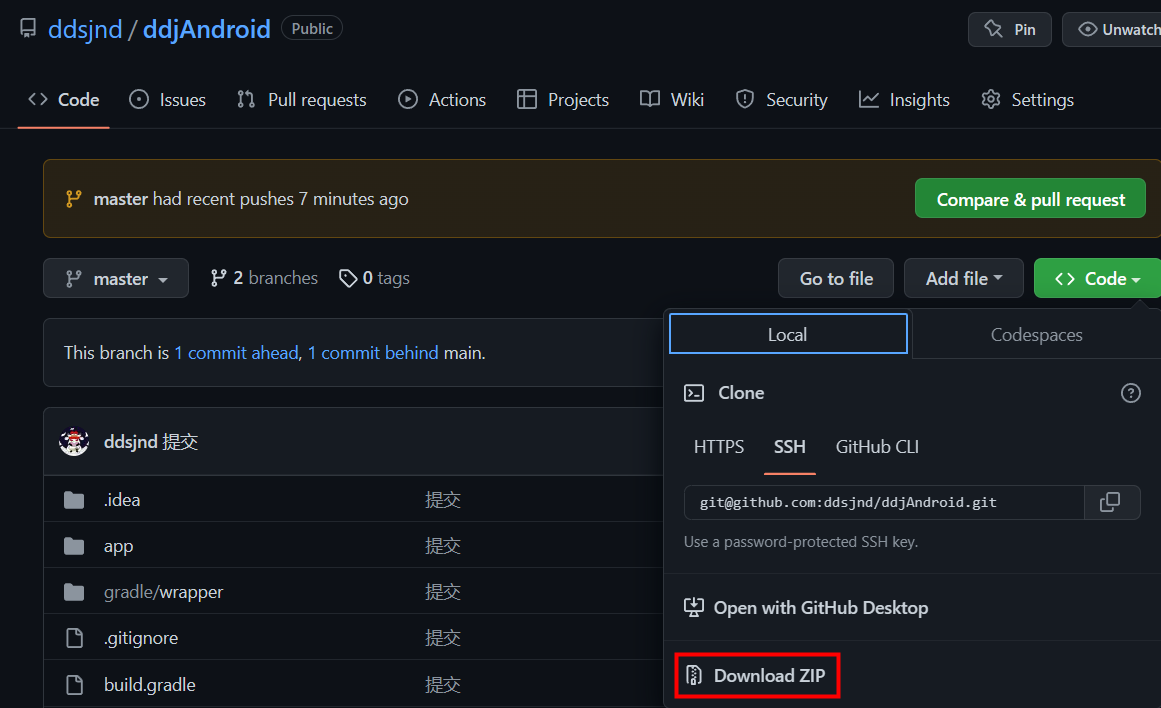Viewport: 1161px width, 708px height.
Task: Copy the clone URL with the copy icon
Action: [1111, 503]
